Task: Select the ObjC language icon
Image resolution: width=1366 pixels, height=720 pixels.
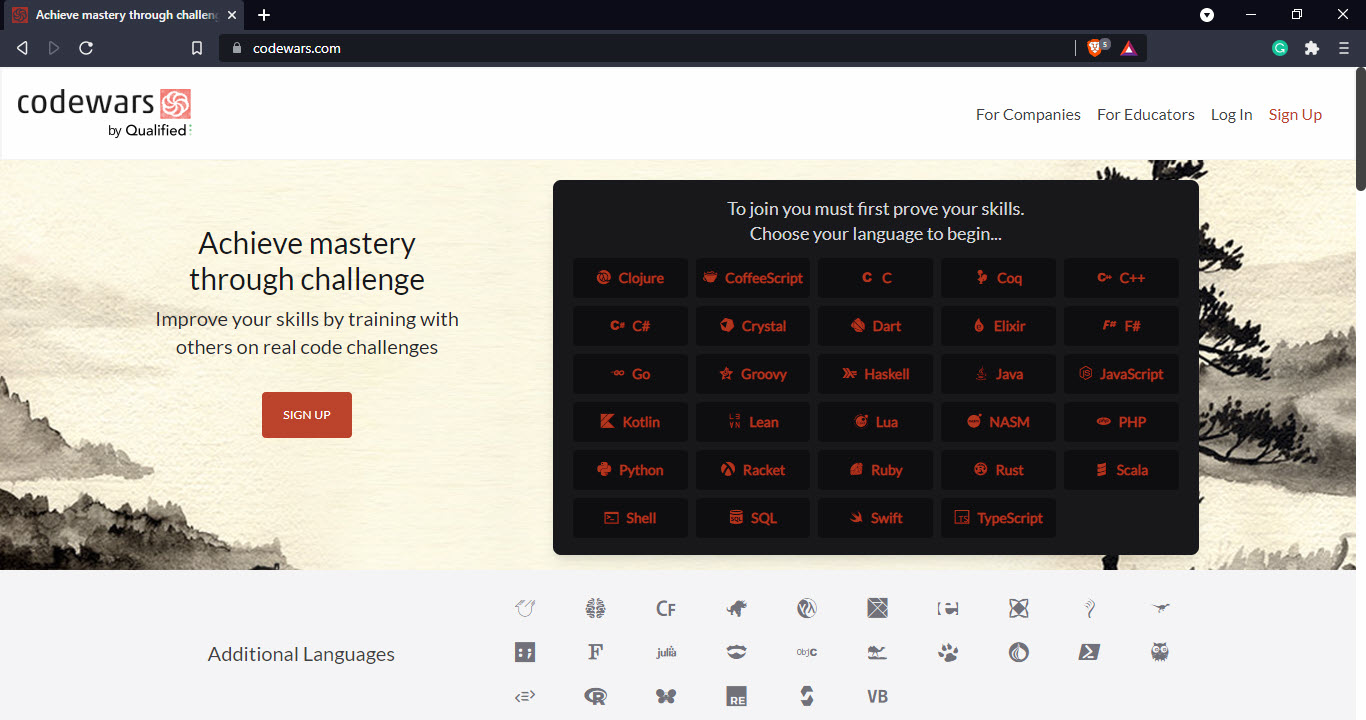Action: [x=807, y=652]
